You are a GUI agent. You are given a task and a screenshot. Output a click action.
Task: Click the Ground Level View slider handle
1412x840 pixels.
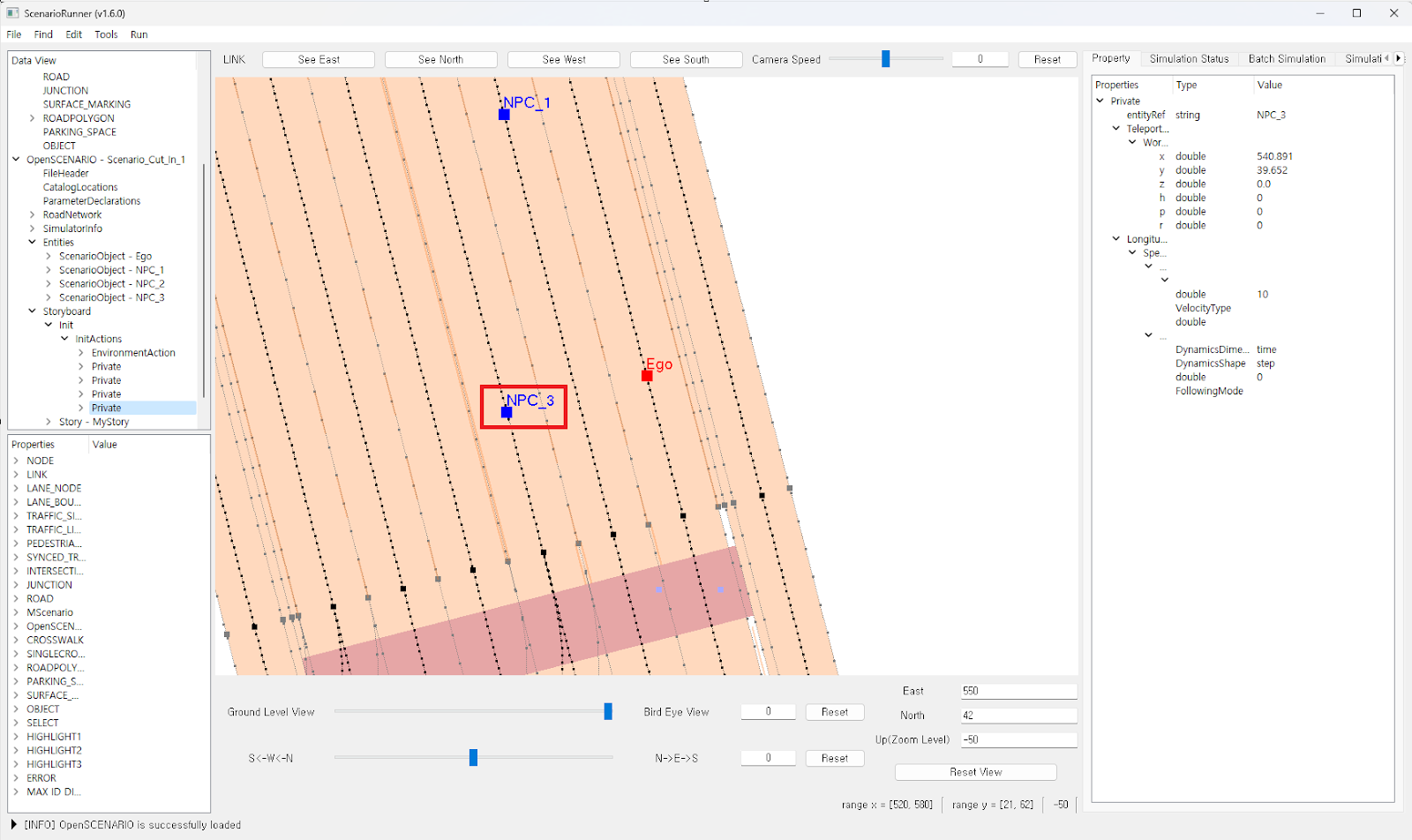pyautogui.click(x=608, y=711)
